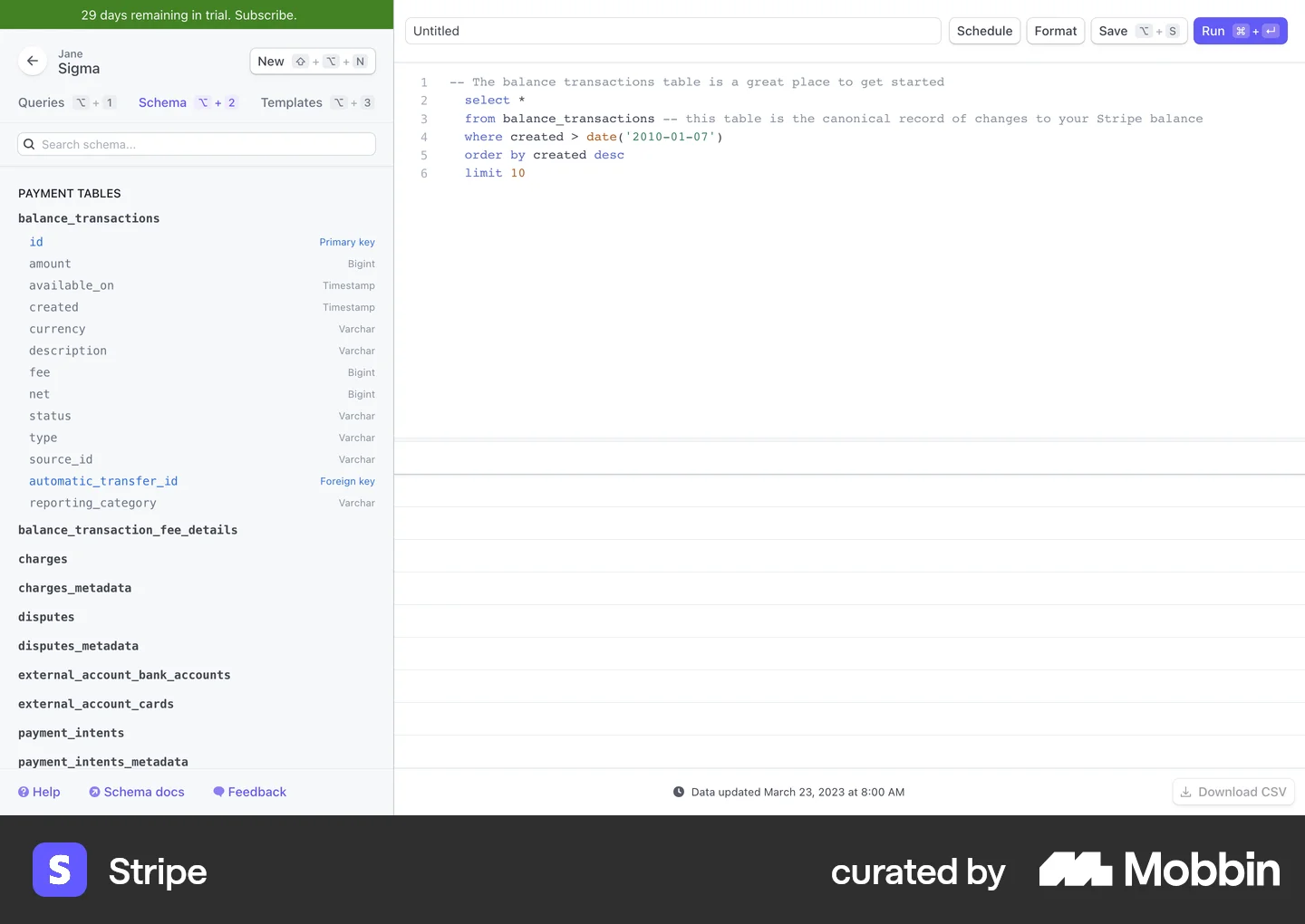1305x924 pixels.
Task: Click the Feedback speech bubble icon
Action: point(218,792)
